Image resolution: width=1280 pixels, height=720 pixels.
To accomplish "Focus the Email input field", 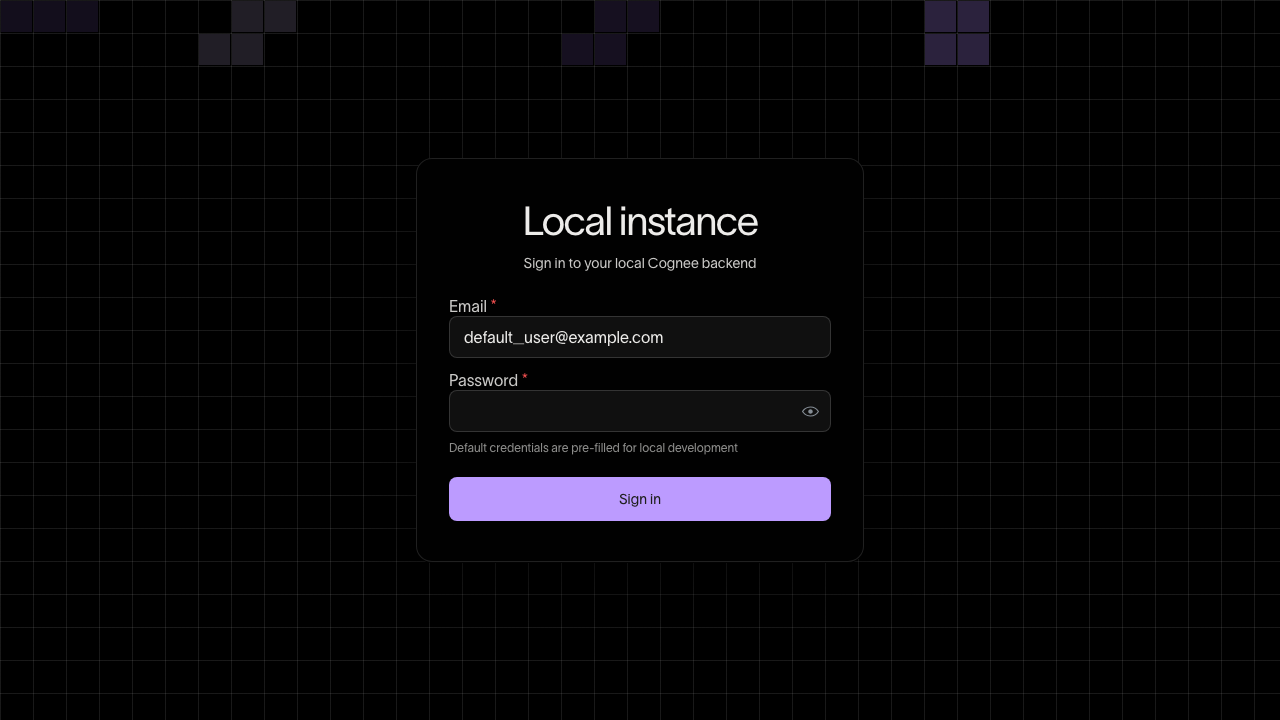I will point(640,337).
